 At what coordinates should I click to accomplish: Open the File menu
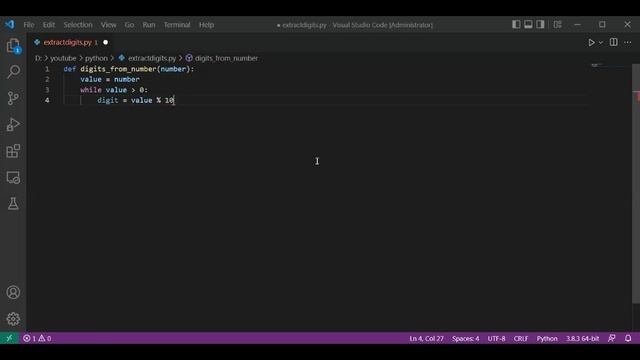click(x=29, y=25)
